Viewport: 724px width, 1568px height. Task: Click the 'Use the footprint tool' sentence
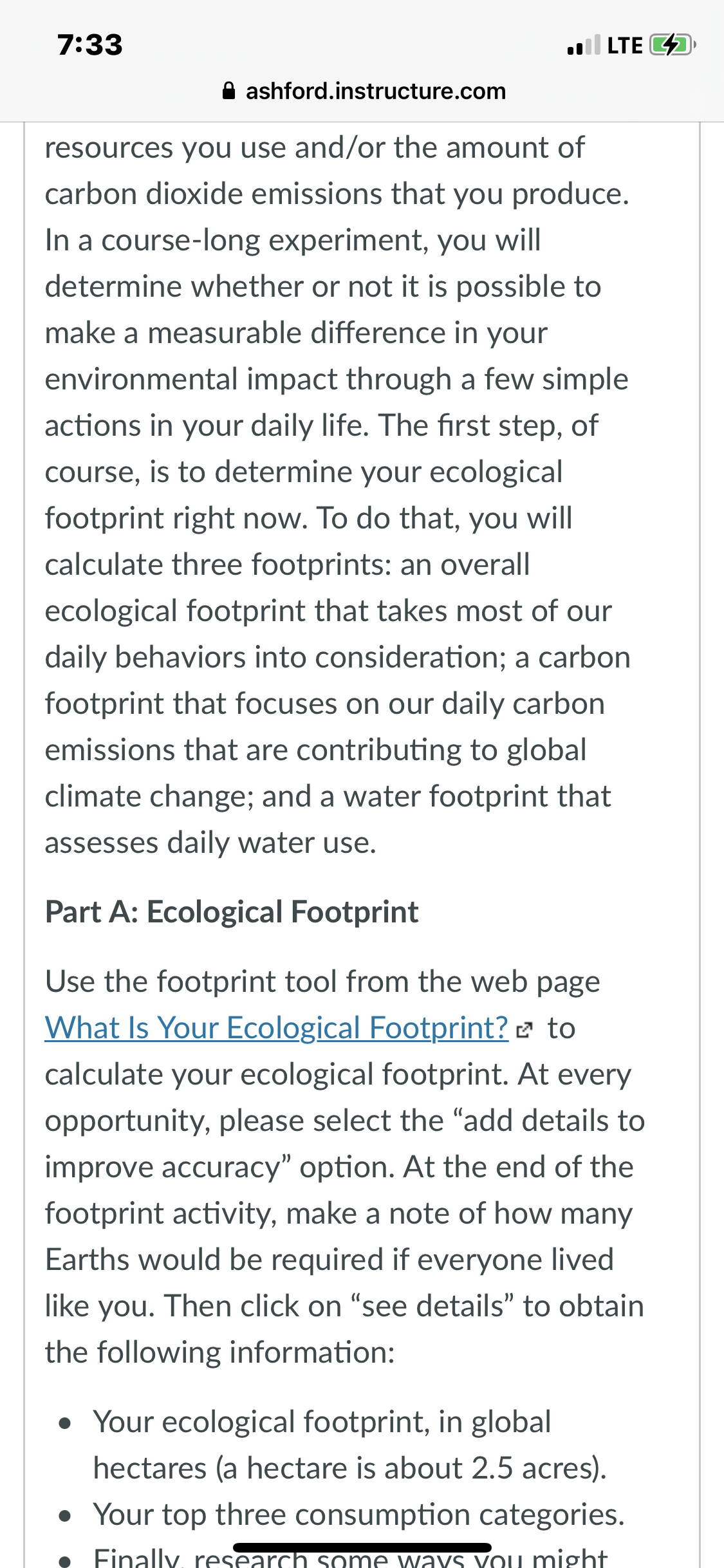pyautogui.click(x=322, y=982)
